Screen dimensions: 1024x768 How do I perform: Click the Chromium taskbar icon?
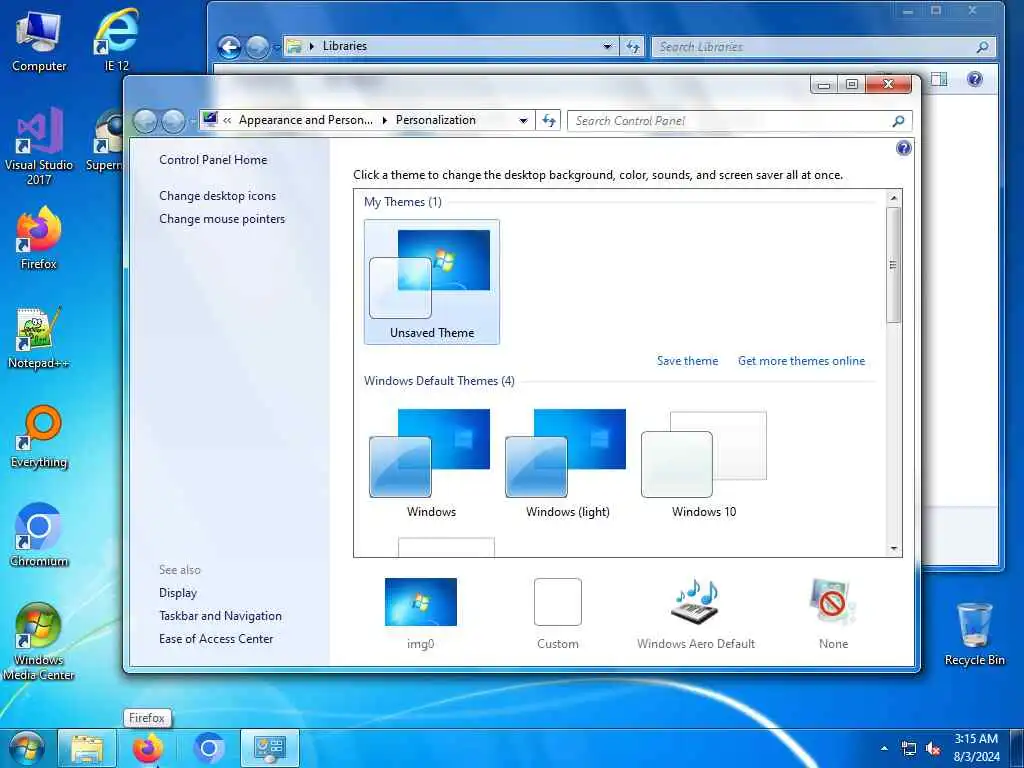[209, 749]
